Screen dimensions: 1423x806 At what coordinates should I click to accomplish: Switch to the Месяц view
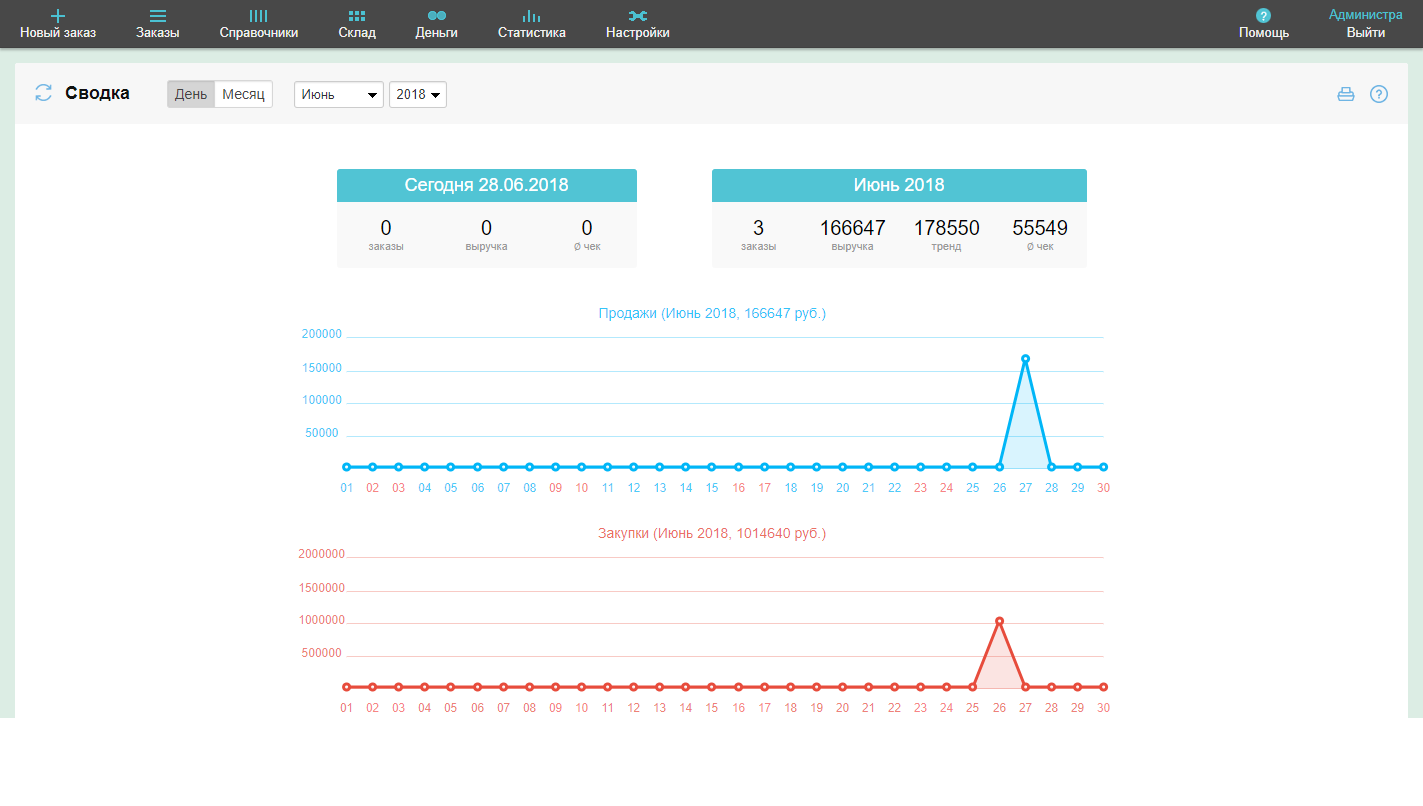(244, 94)
